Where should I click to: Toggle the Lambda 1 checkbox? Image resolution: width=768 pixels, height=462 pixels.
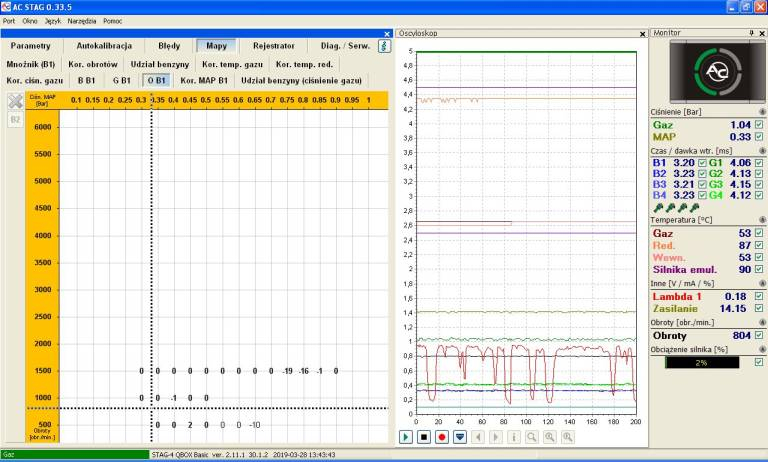[x=759, y=296]
